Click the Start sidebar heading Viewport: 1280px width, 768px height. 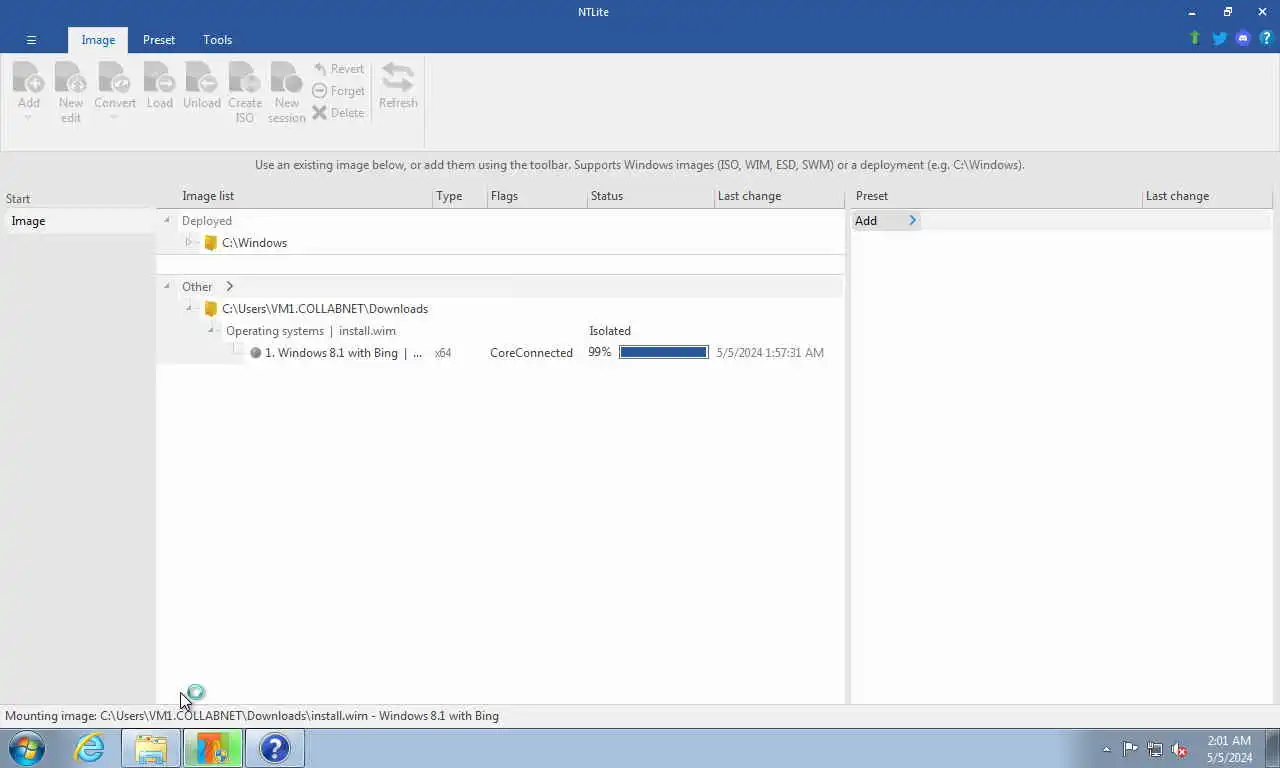(x=18, y=199)
